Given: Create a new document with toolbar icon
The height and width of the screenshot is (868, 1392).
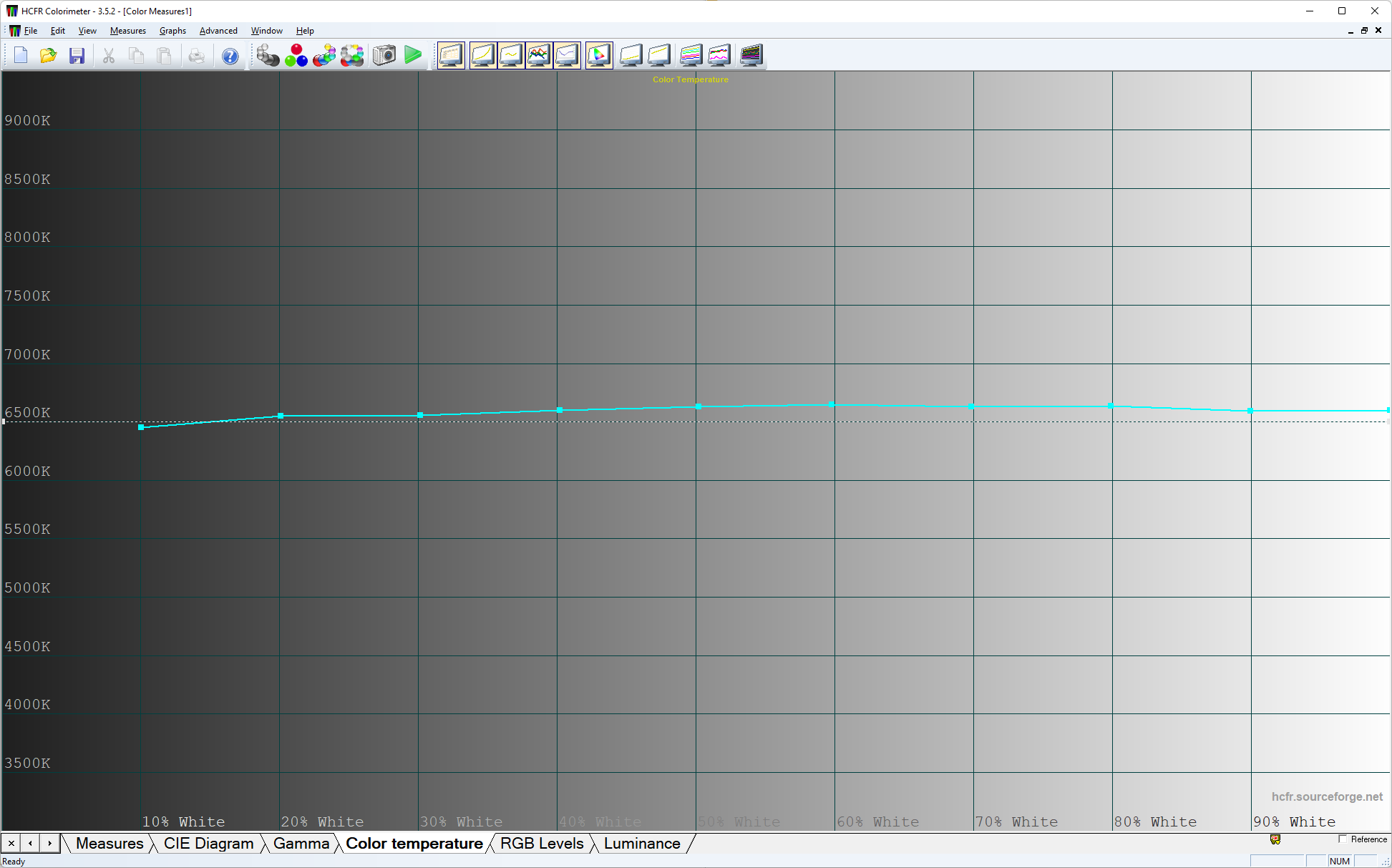Looking at the screenshot, I should 21,55.
